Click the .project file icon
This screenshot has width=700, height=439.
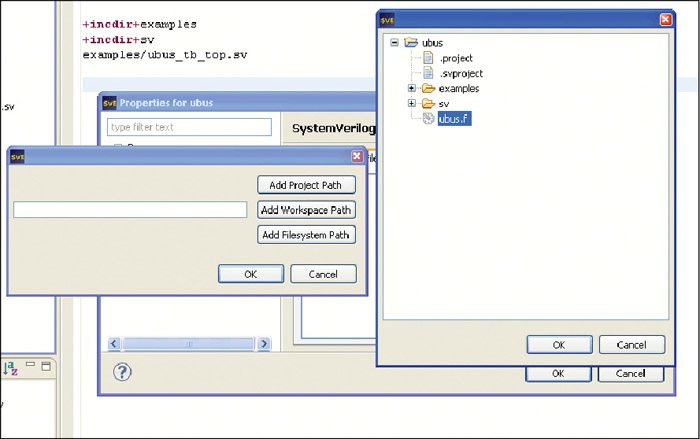(x=428, y=58)
